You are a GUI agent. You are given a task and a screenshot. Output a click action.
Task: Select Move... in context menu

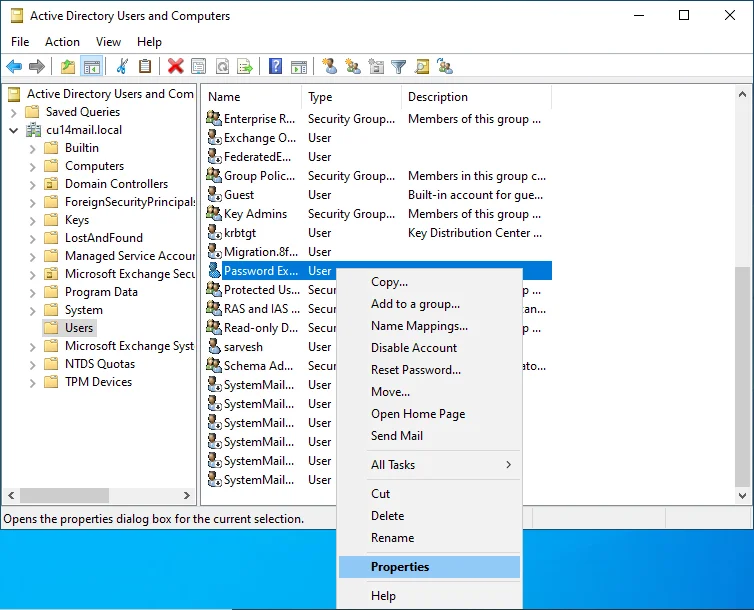click(429, 392)
